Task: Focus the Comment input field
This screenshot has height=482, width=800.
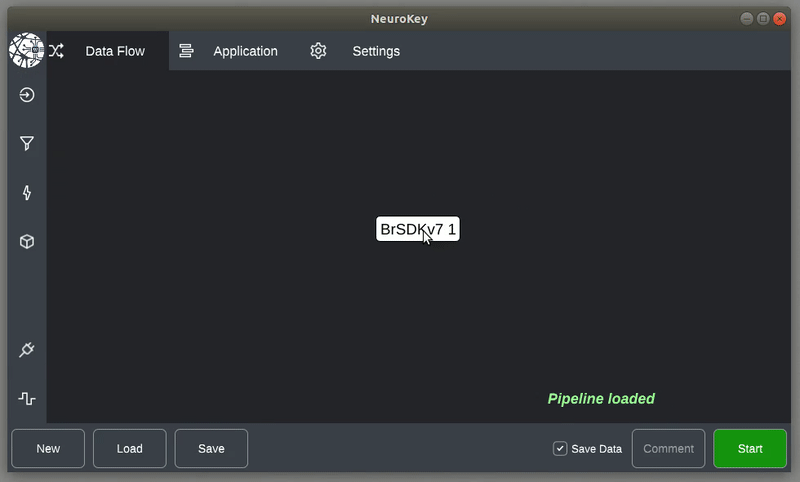Action: (x=668, y=449)
